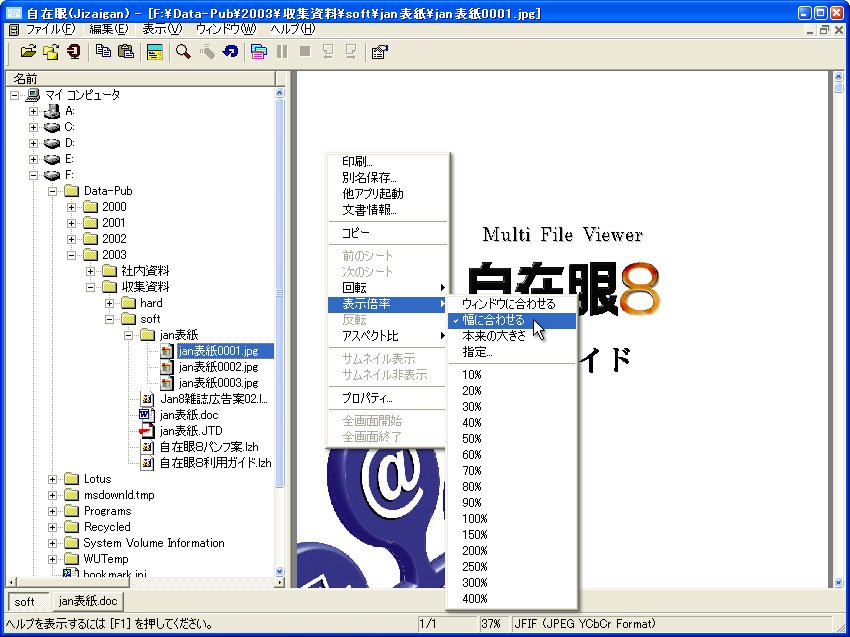Screen dimensions: 850x637
Task: Collapse the jan表紙 folder
Action: click(x=128, y=335)
